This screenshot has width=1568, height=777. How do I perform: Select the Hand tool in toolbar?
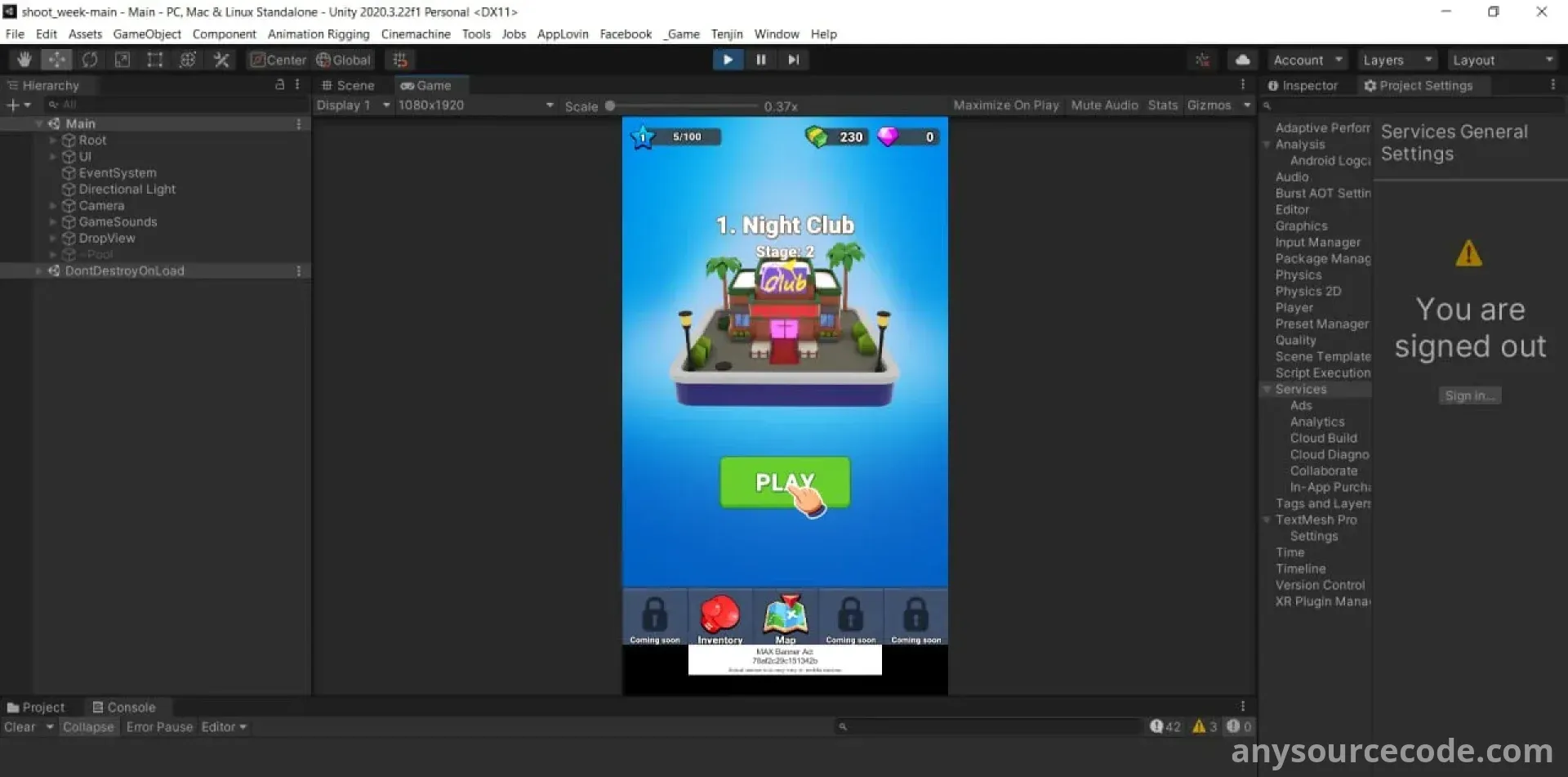tap(24, 60)
